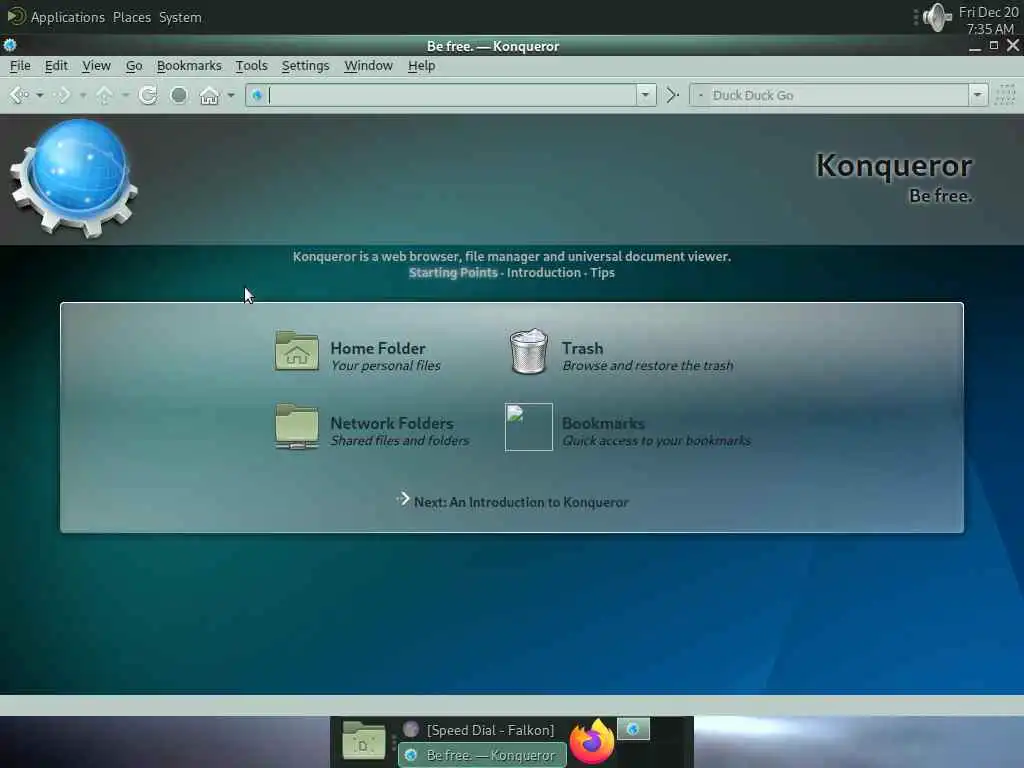Open the Tools menu
The width and height of the screenshot is (1024, 768).
tap(251, 66)
